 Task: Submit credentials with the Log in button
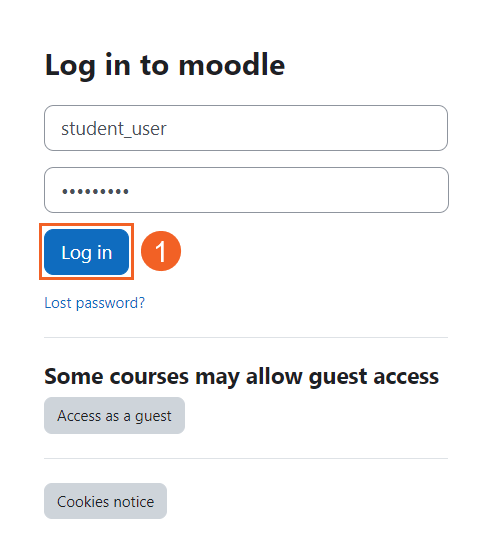(x=86, y=252)
